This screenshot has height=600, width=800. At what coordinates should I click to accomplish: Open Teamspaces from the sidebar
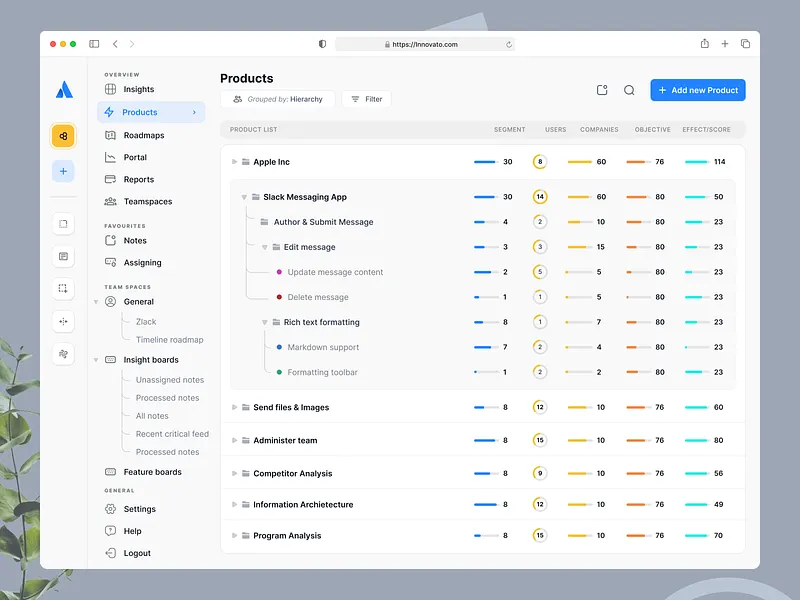pos(145,201)
